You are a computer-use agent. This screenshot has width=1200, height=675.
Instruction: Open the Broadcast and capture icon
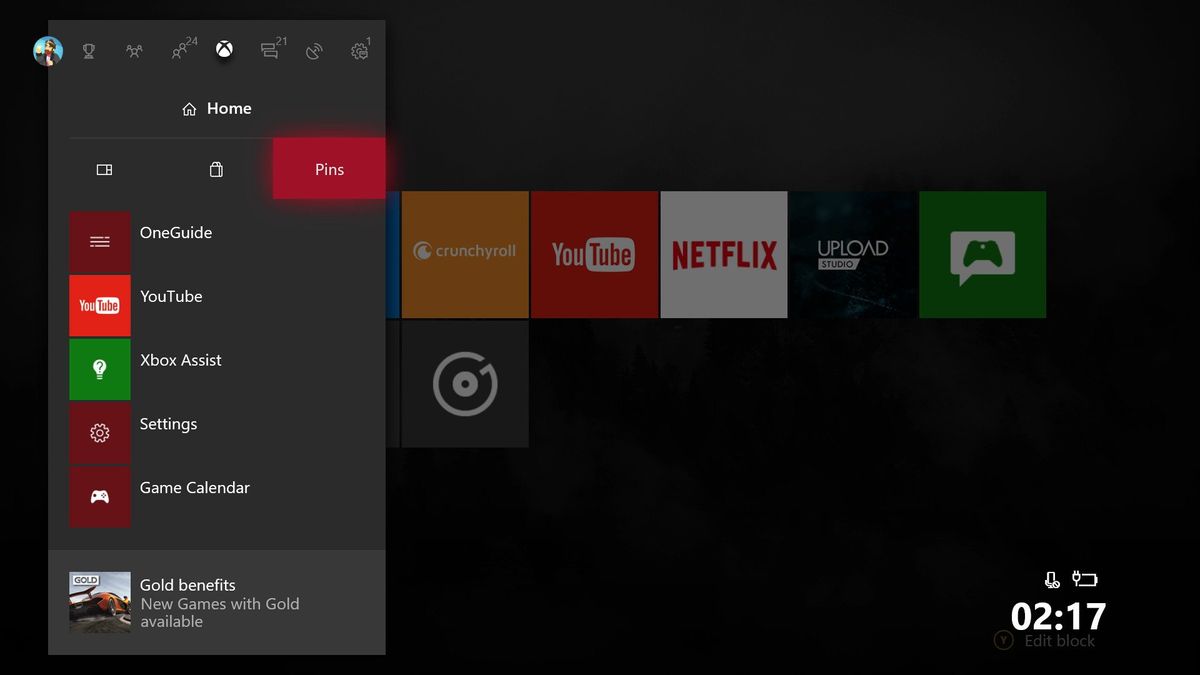313,50
